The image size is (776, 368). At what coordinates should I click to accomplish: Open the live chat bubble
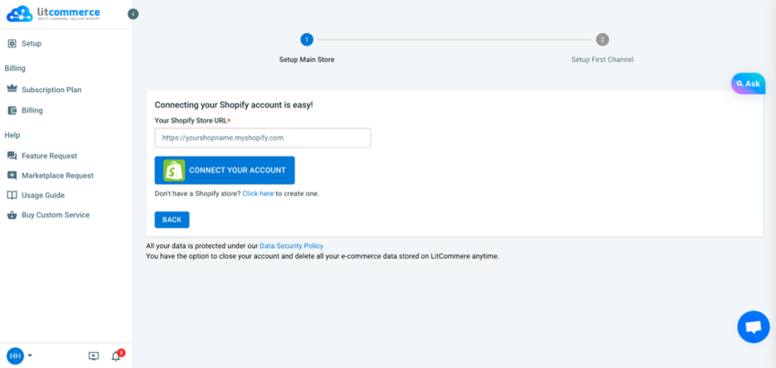coord(753,327)
